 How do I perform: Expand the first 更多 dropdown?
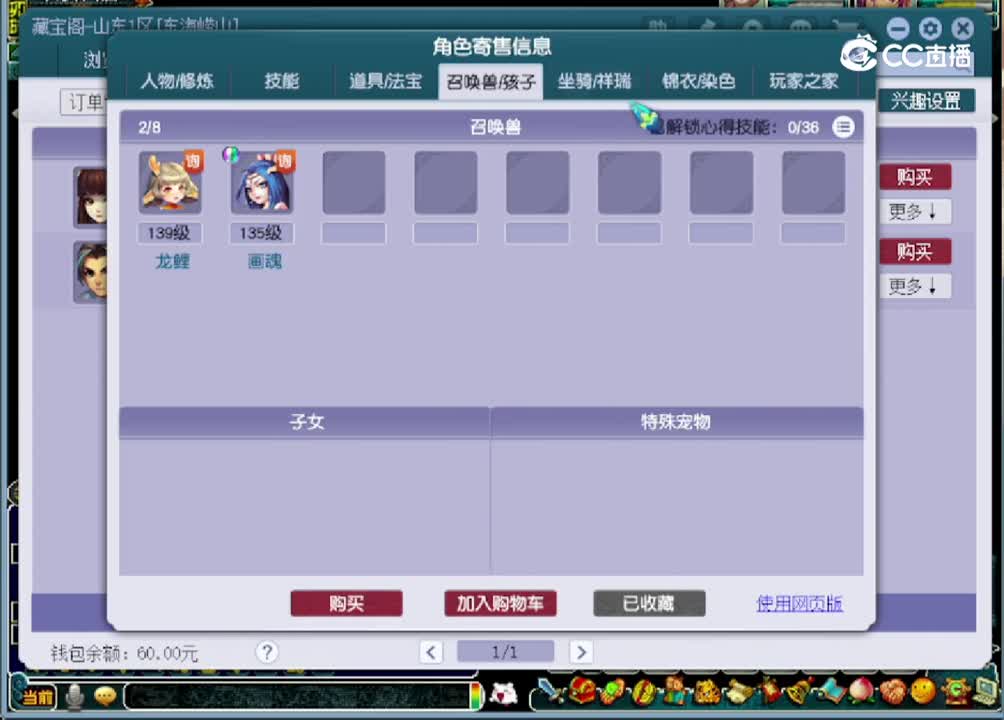(x=914, y=211)
